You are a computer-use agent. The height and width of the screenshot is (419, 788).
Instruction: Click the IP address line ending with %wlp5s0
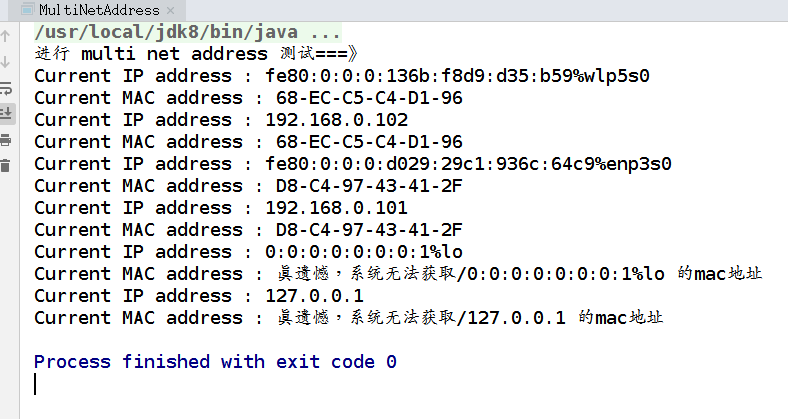[x=342, y=76]
